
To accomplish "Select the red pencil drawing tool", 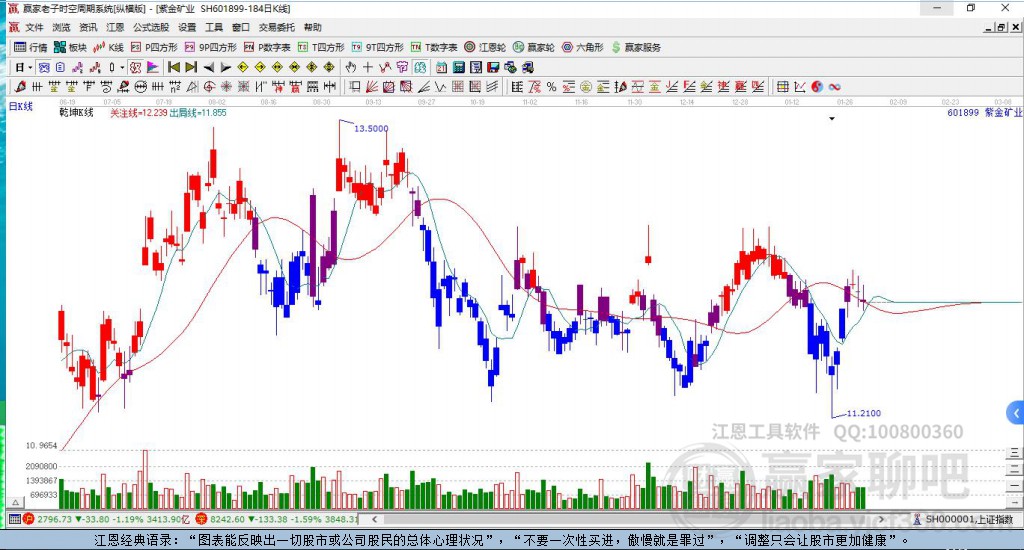I will [20, 87].
